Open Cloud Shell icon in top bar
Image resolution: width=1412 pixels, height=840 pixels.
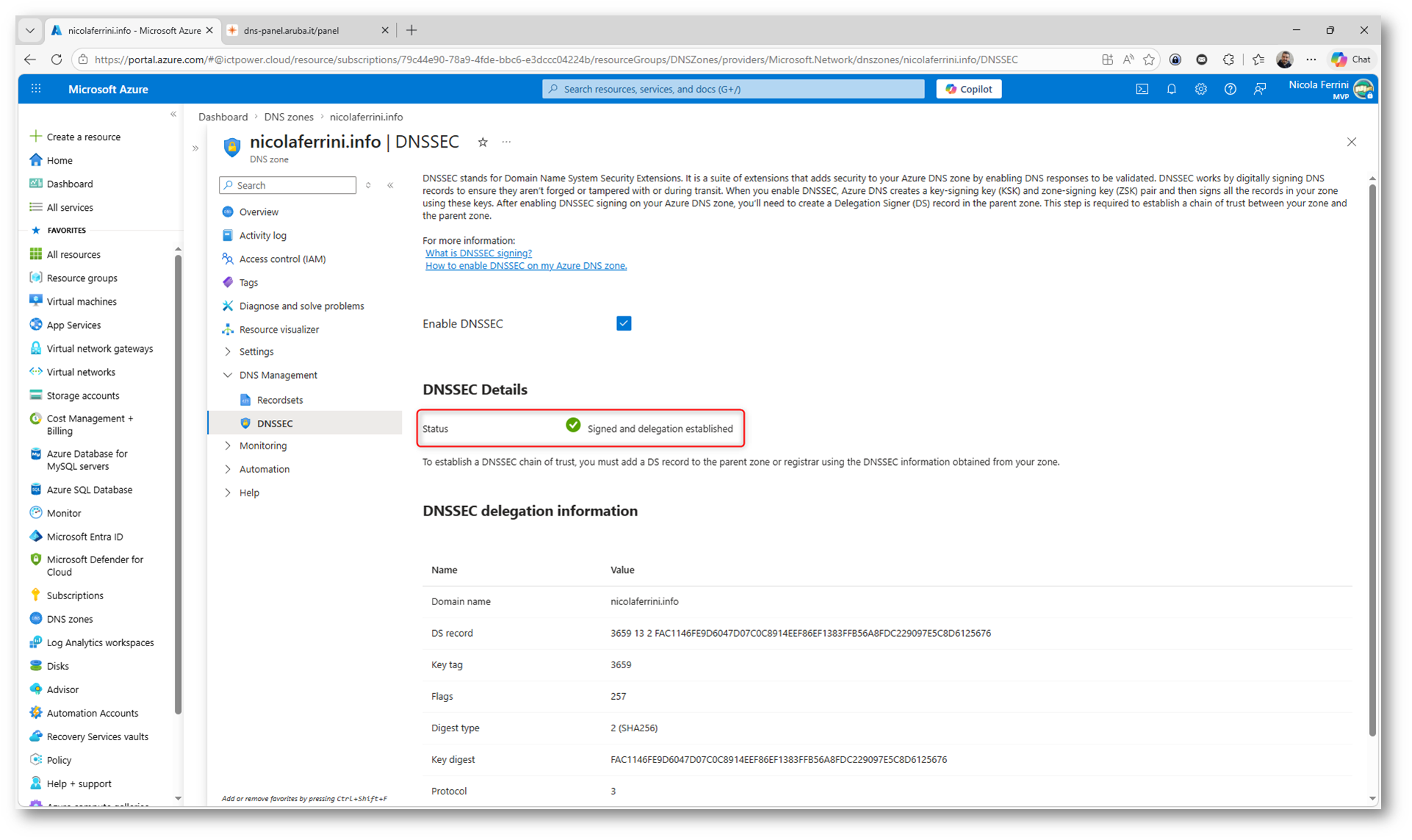tap(1142, 89)
